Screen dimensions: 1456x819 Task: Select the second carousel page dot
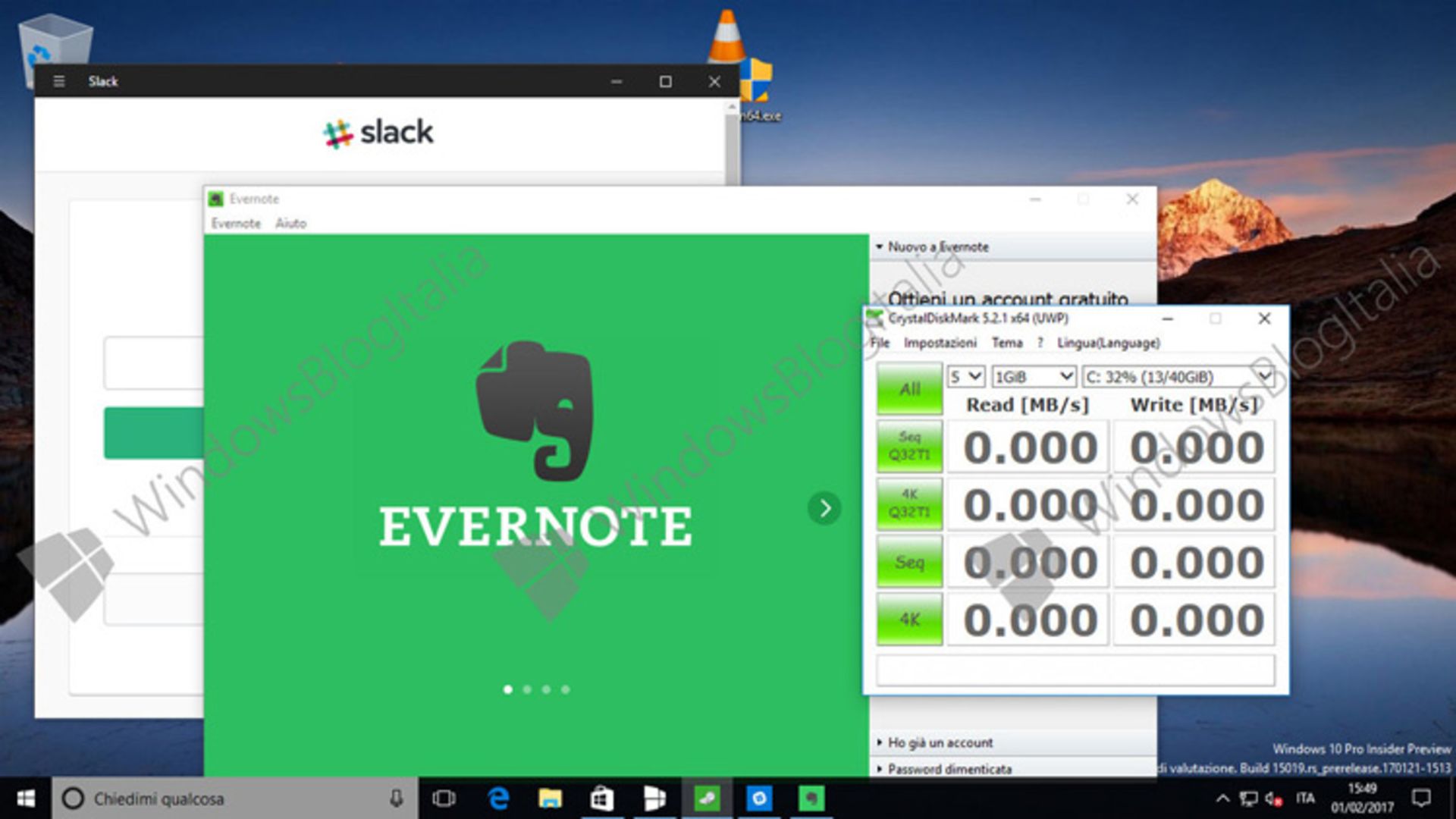[x=527, y=689]
